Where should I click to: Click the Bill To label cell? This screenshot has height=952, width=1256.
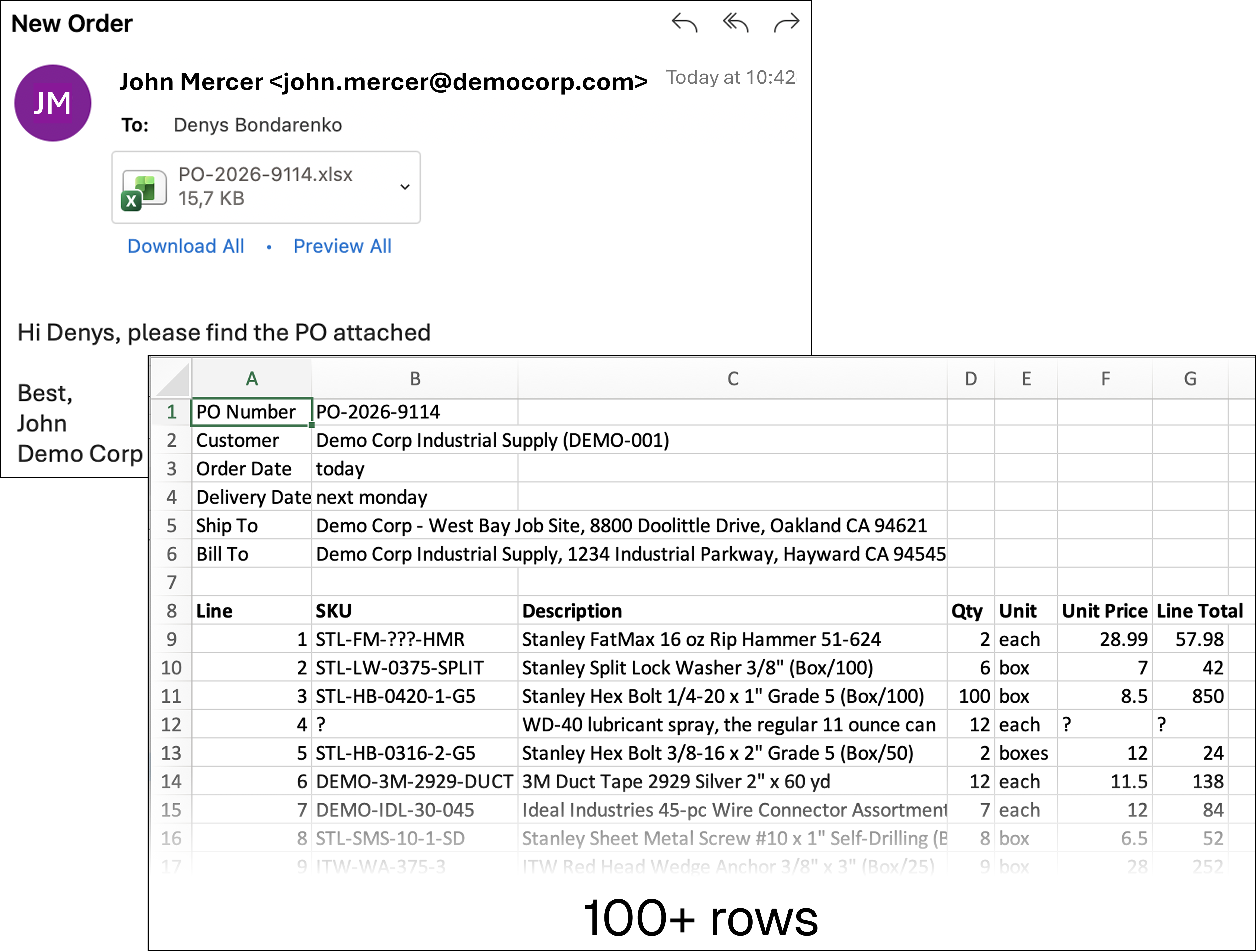pyautogui.click(x=251, y=553)
